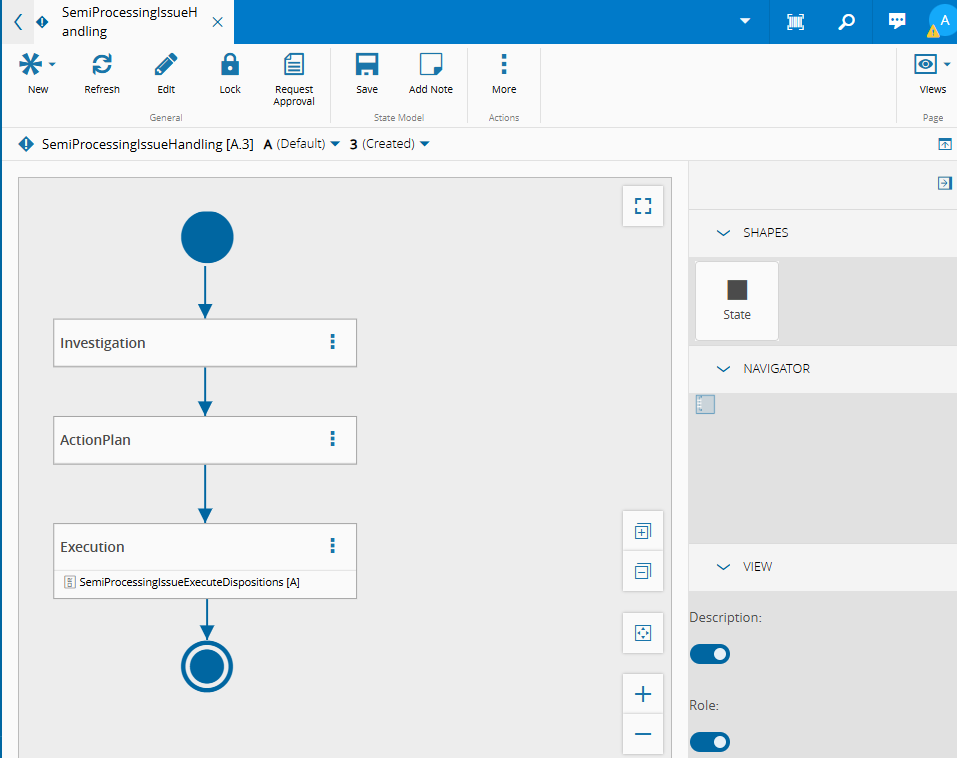Click the zoom out minus button
Image resolution: width=957 pixels, height=758 pixels.
pos(643,735)
